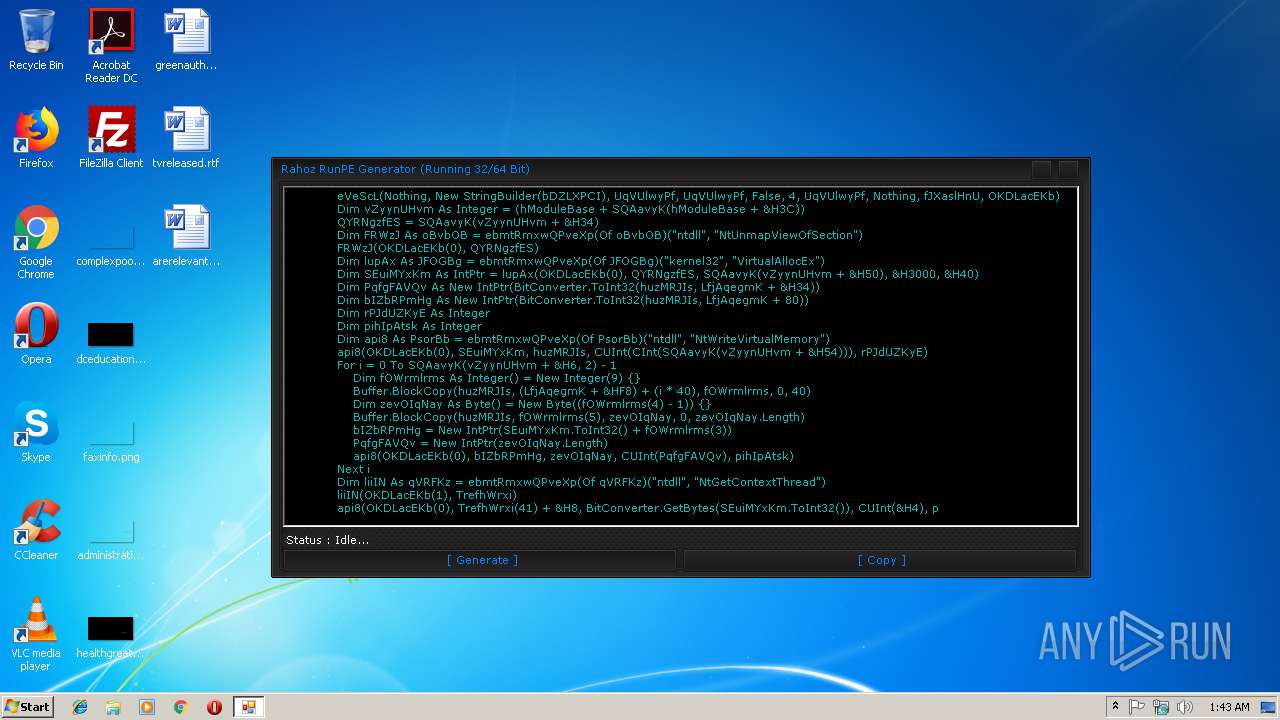Viewport: 1280px width, 720px height.
Task: Open Internet Explorer in taskbar
Action: [x=80, y=707]
